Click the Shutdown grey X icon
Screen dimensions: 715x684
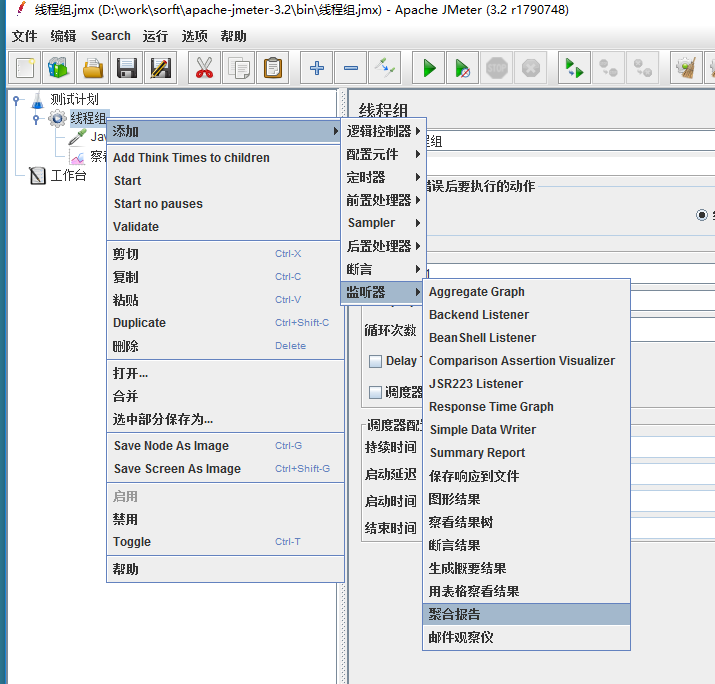[531, 68]
